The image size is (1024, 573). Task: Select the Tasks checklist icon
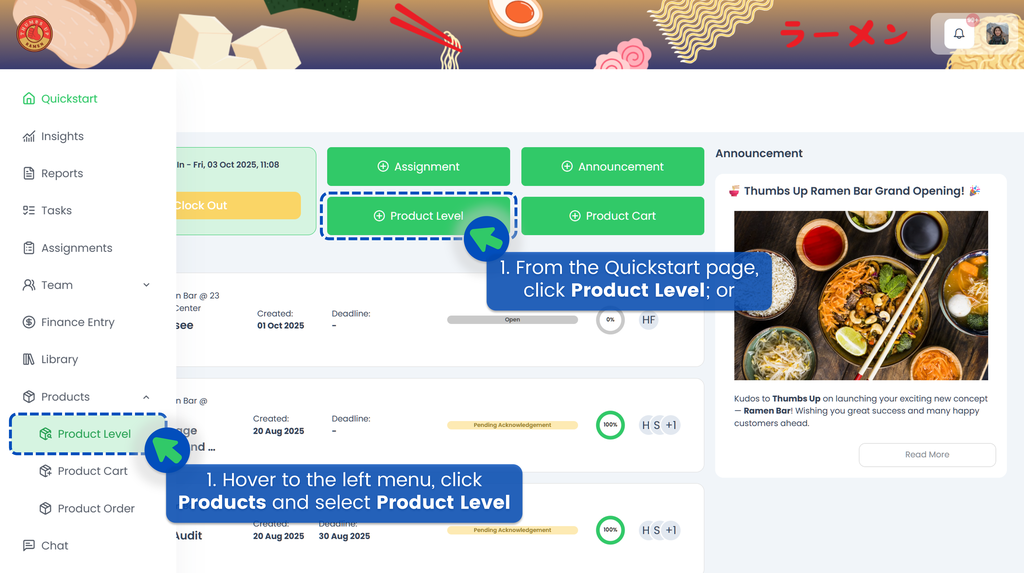click(x=29, y=210)
